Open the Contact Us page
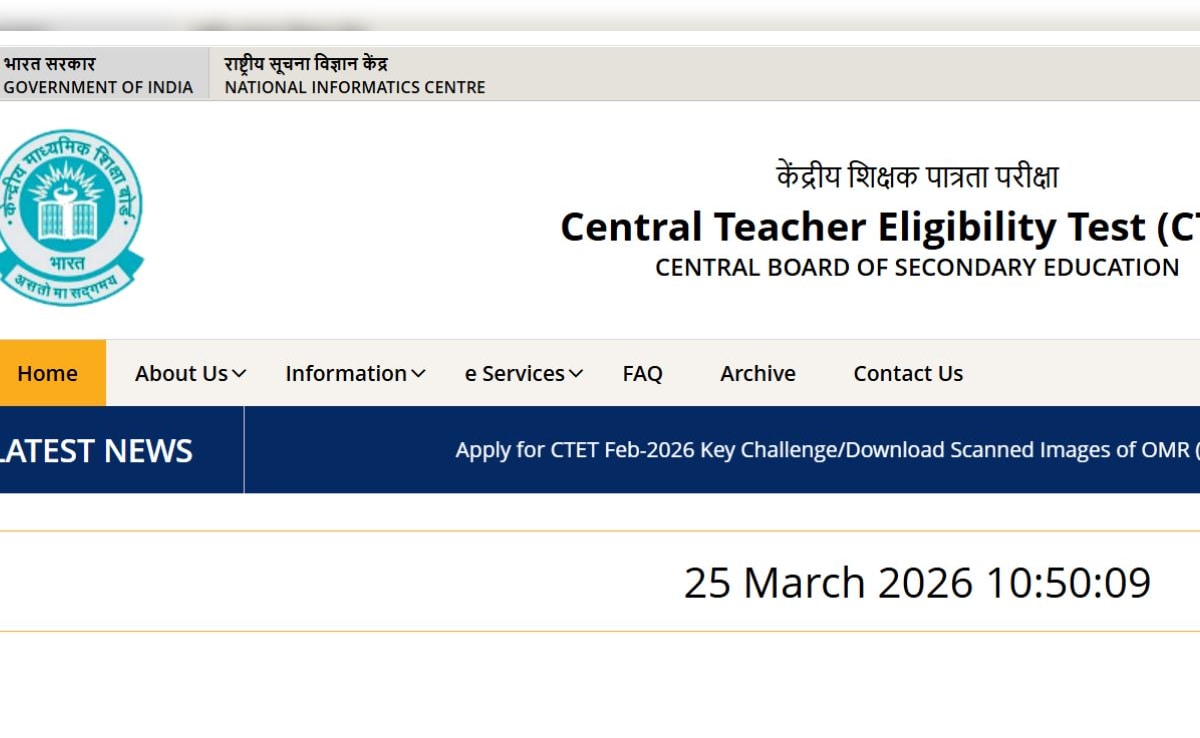This screenshot has width=1200, height=738. (907, 373)
